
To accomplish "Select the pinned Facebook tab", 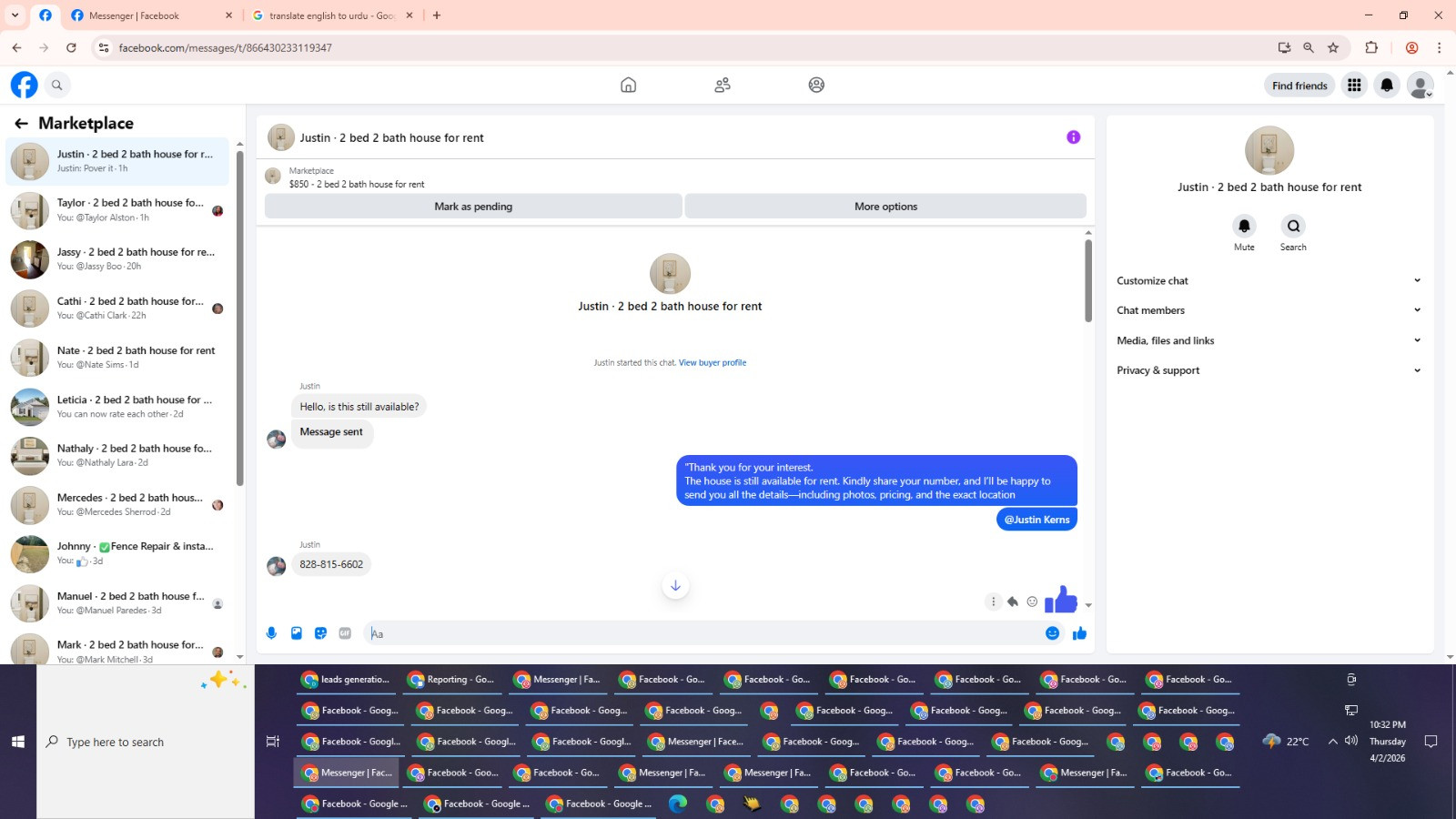I will (x=45, y=15).
